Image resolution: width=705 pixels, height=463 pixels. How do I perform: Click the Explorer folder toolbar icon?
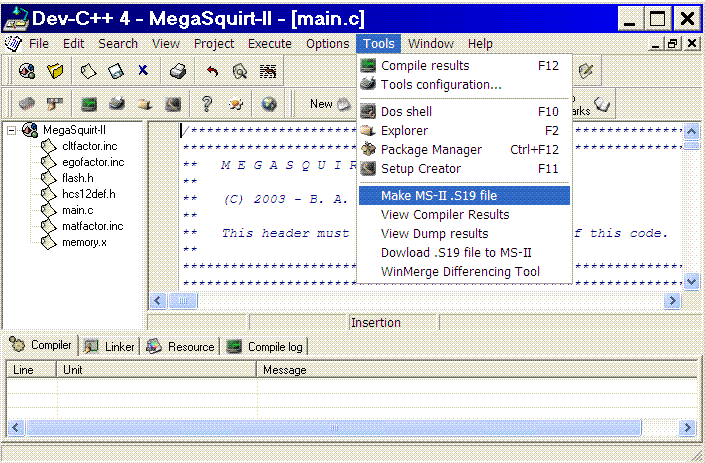click(x=144, y=104)
